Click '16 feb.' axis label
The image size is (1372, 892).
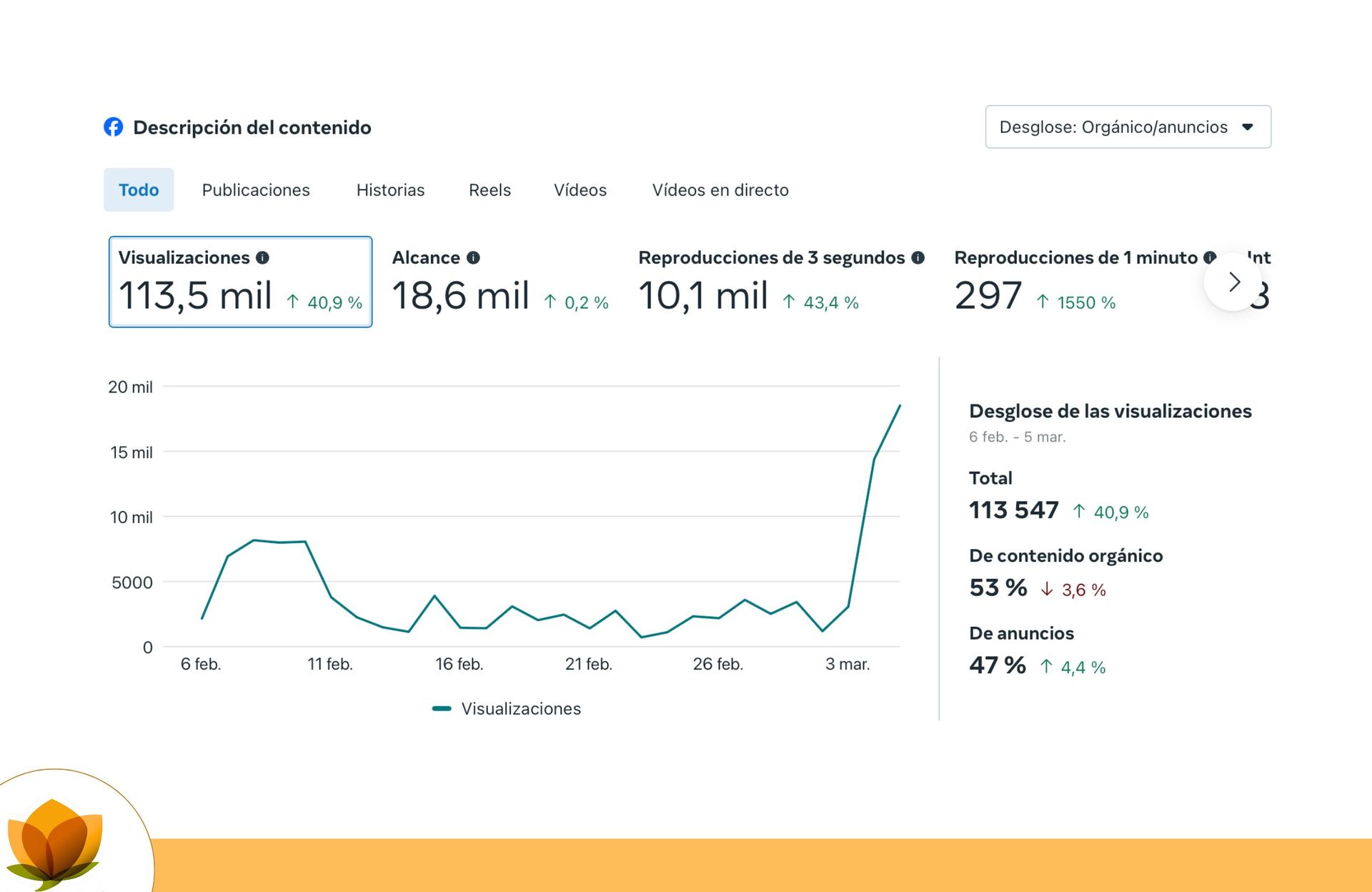[459, 665]
